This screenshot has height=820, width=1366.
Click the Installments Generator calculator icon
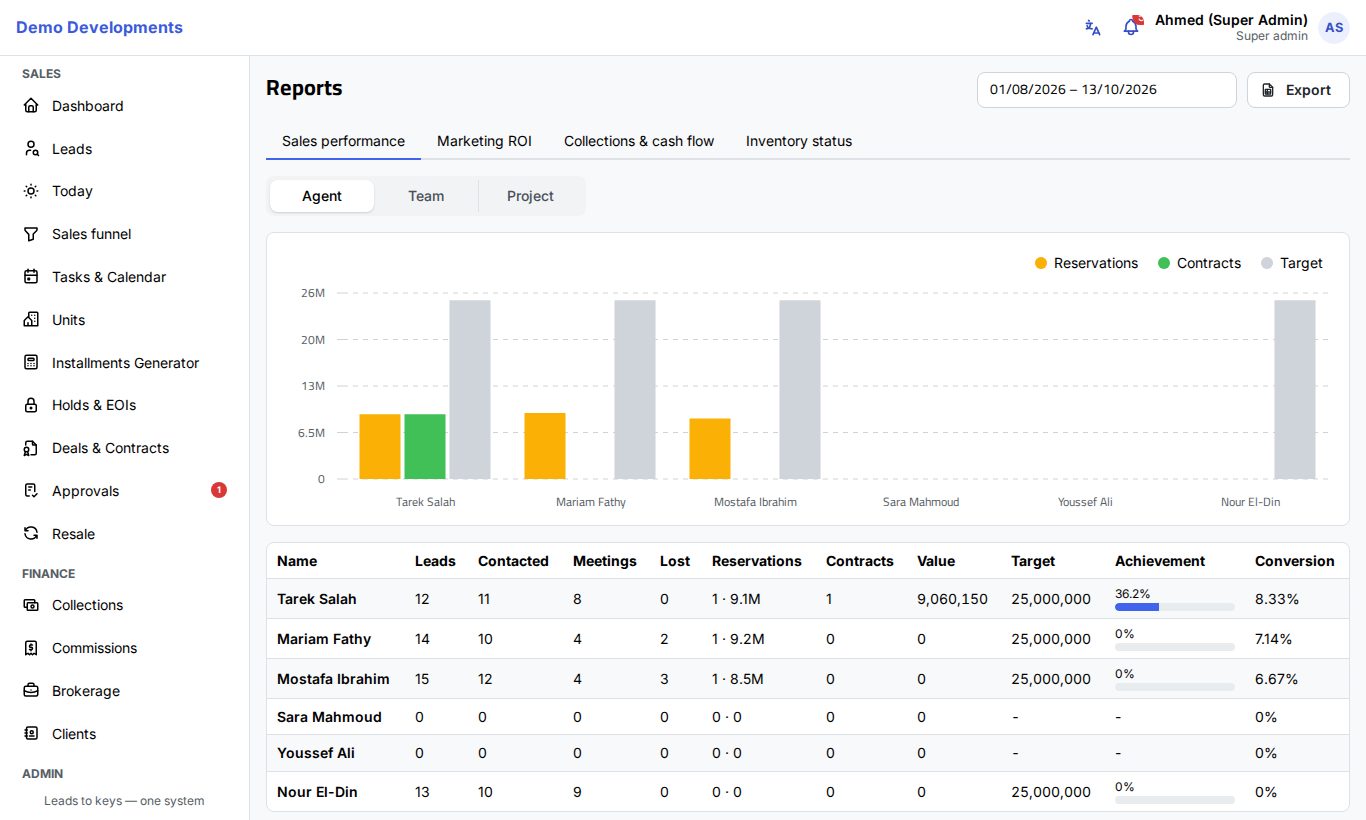(x=31, y=363)
